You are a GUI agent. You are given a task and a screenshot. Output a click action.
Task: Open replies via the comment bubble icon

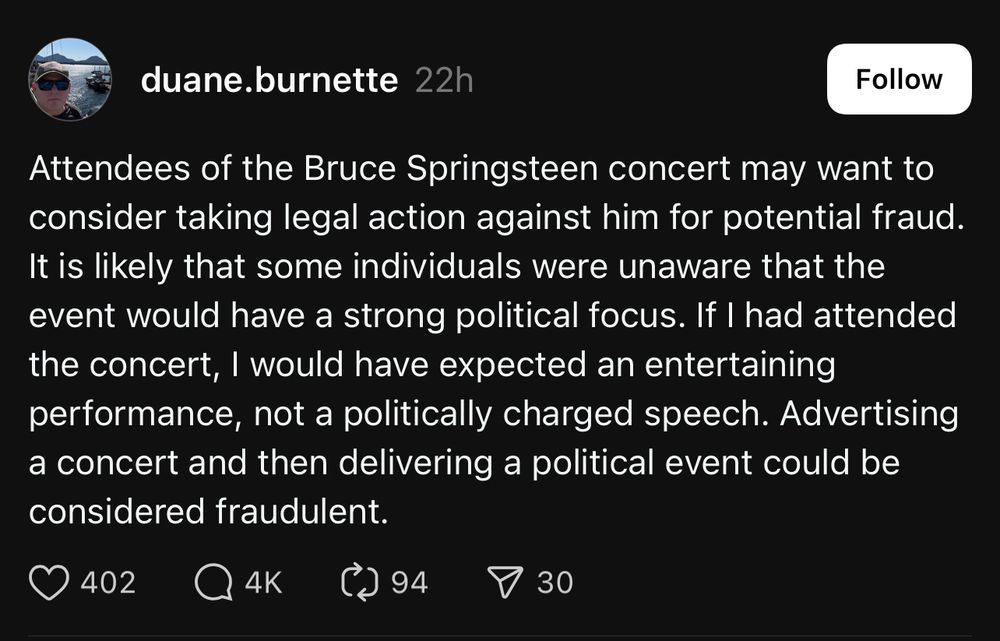click(x=213, y=583)
